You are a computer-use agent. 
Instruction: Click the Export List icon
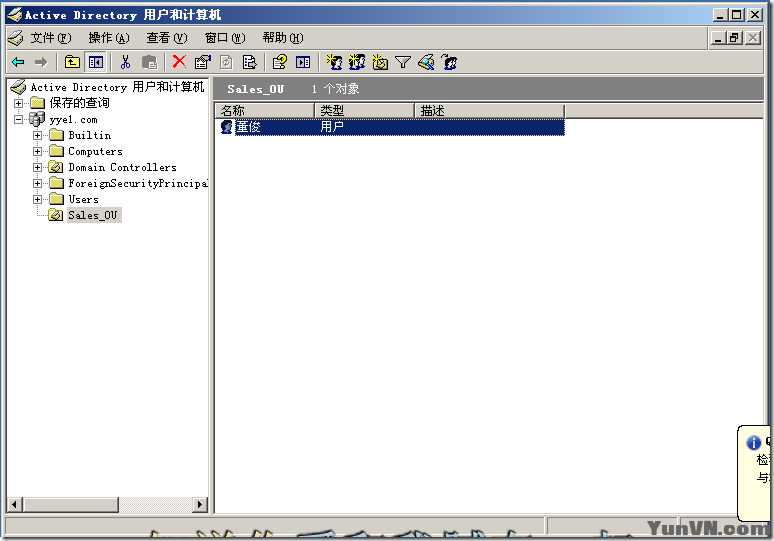tap(250, 62)
